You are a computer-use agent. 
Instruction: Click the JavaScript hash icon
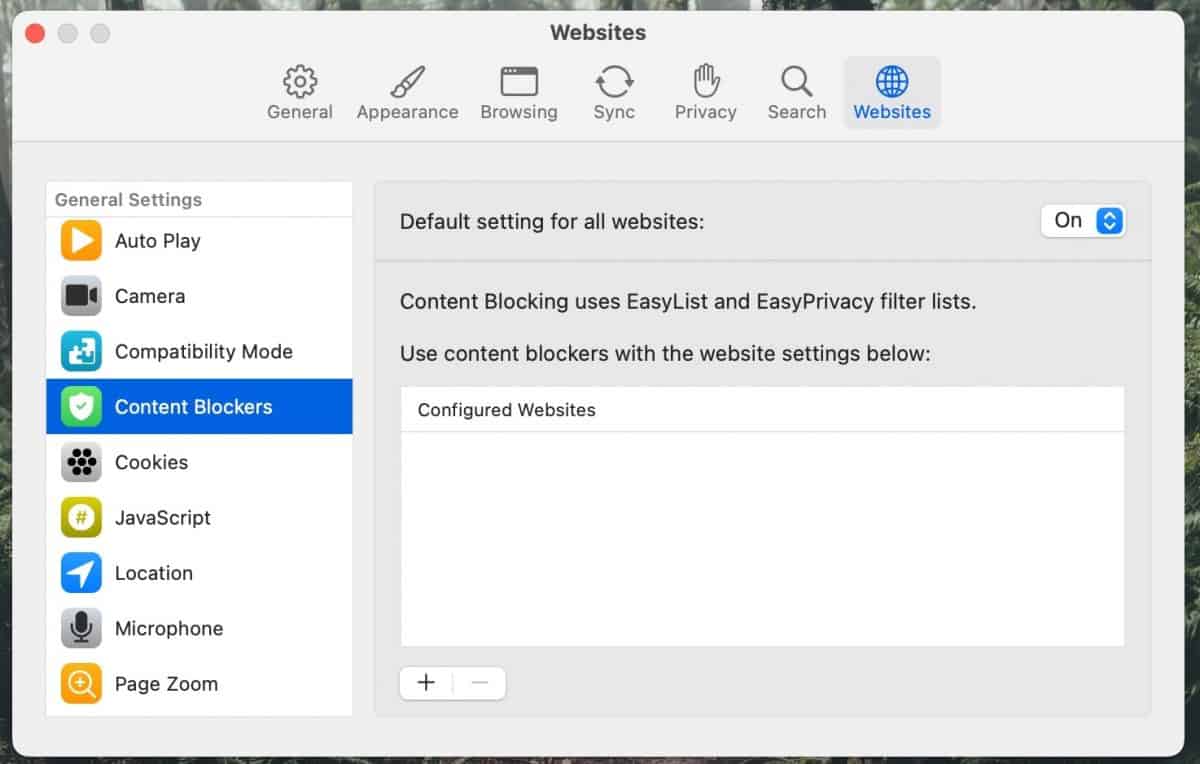point(80,517)
